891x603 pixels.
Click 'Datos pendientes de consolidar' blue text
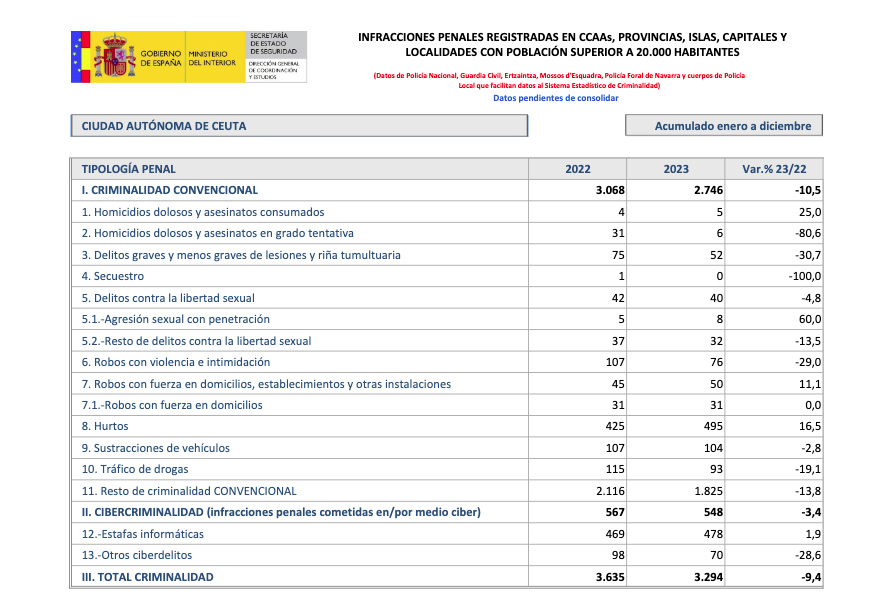pos(556,98)
